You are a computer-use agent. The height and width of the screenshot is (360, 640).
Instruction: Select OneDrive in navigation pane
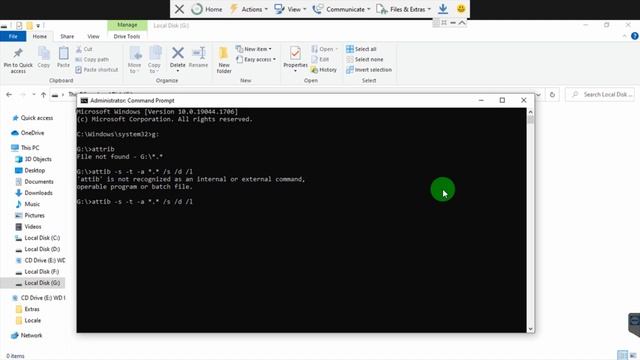[28, 133]
